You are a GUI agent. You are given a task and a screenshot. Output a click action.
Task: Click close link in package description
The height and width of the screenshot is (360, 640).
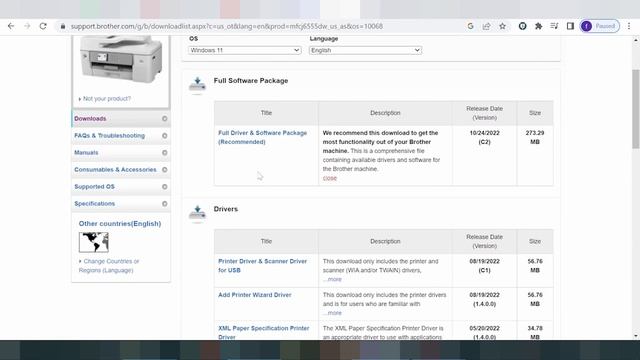coord(330,178)
